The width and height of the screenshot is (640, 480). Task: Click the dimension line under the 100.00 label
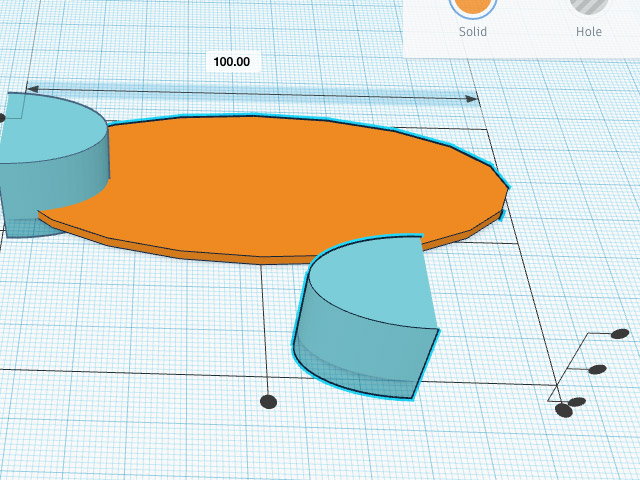click(250, 93)
